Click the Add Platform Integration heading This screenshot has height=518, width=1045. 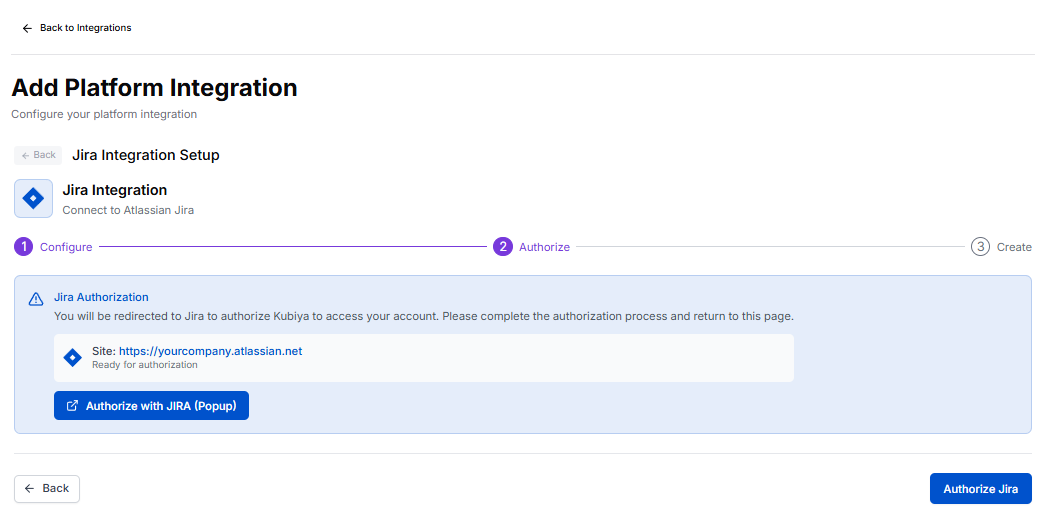pos(155,88)
